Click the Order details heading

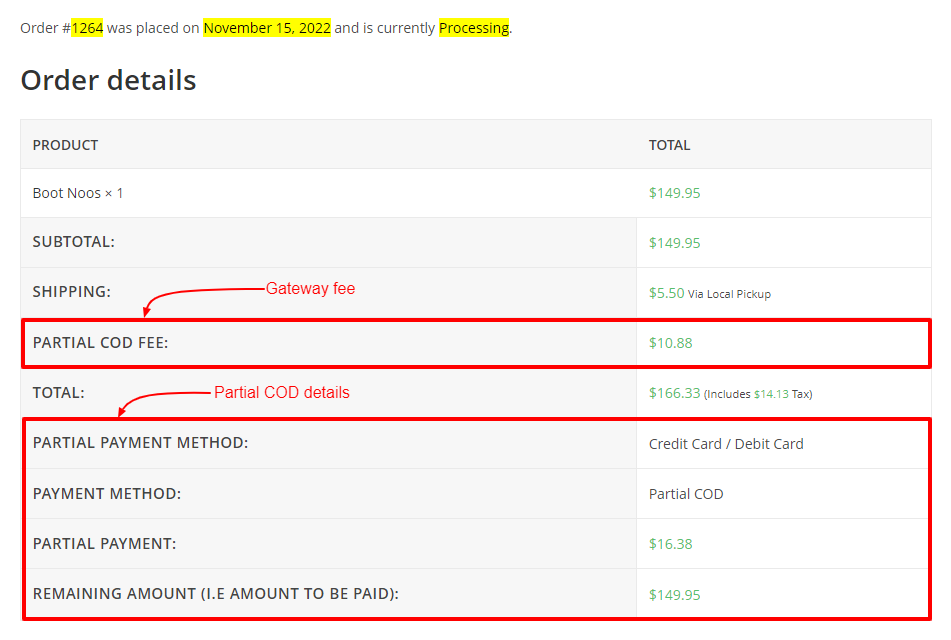point(108,80)
